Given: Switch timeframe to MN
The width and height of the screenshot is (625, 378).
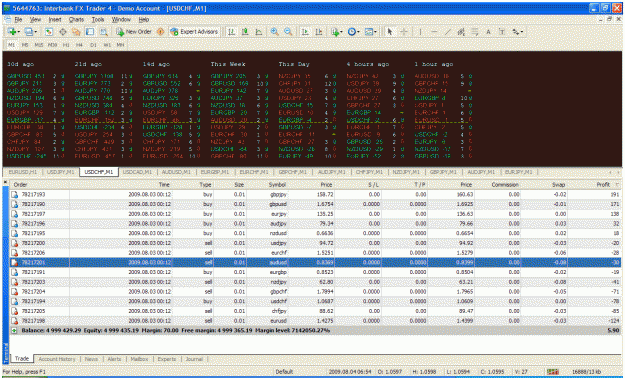Looking at the screenshot, I should coord(120,45).
